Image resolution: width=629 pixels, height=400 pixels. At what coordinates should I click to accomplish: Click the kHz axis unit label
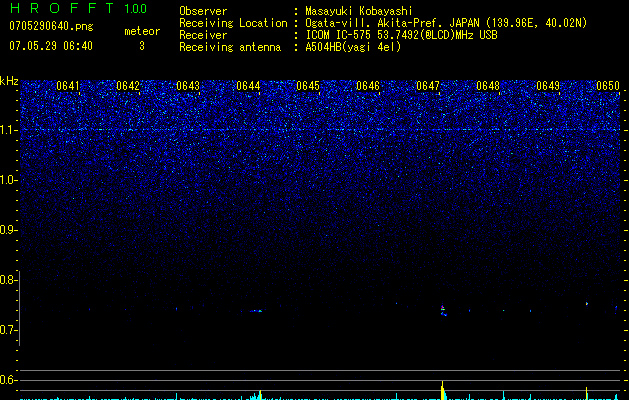(9, 81)
